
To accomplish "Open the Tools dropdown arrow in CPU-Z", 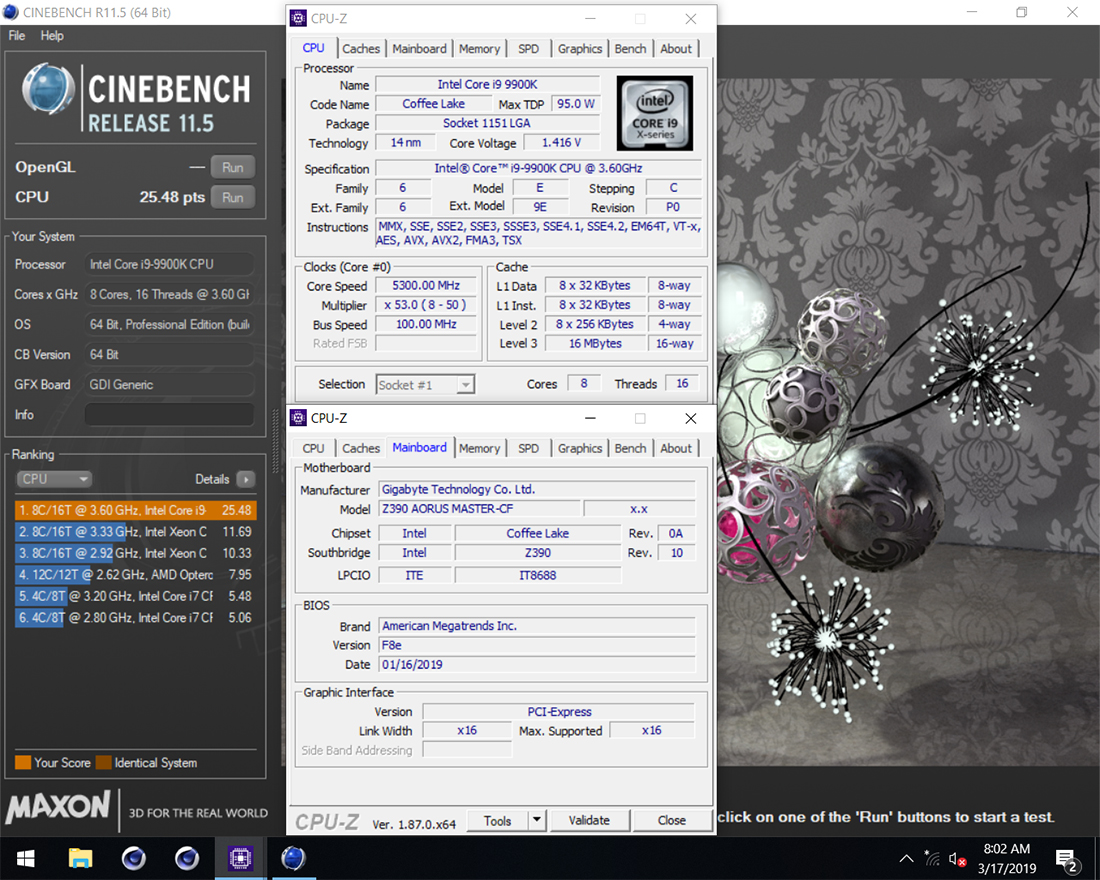I will tap(537, 820).
